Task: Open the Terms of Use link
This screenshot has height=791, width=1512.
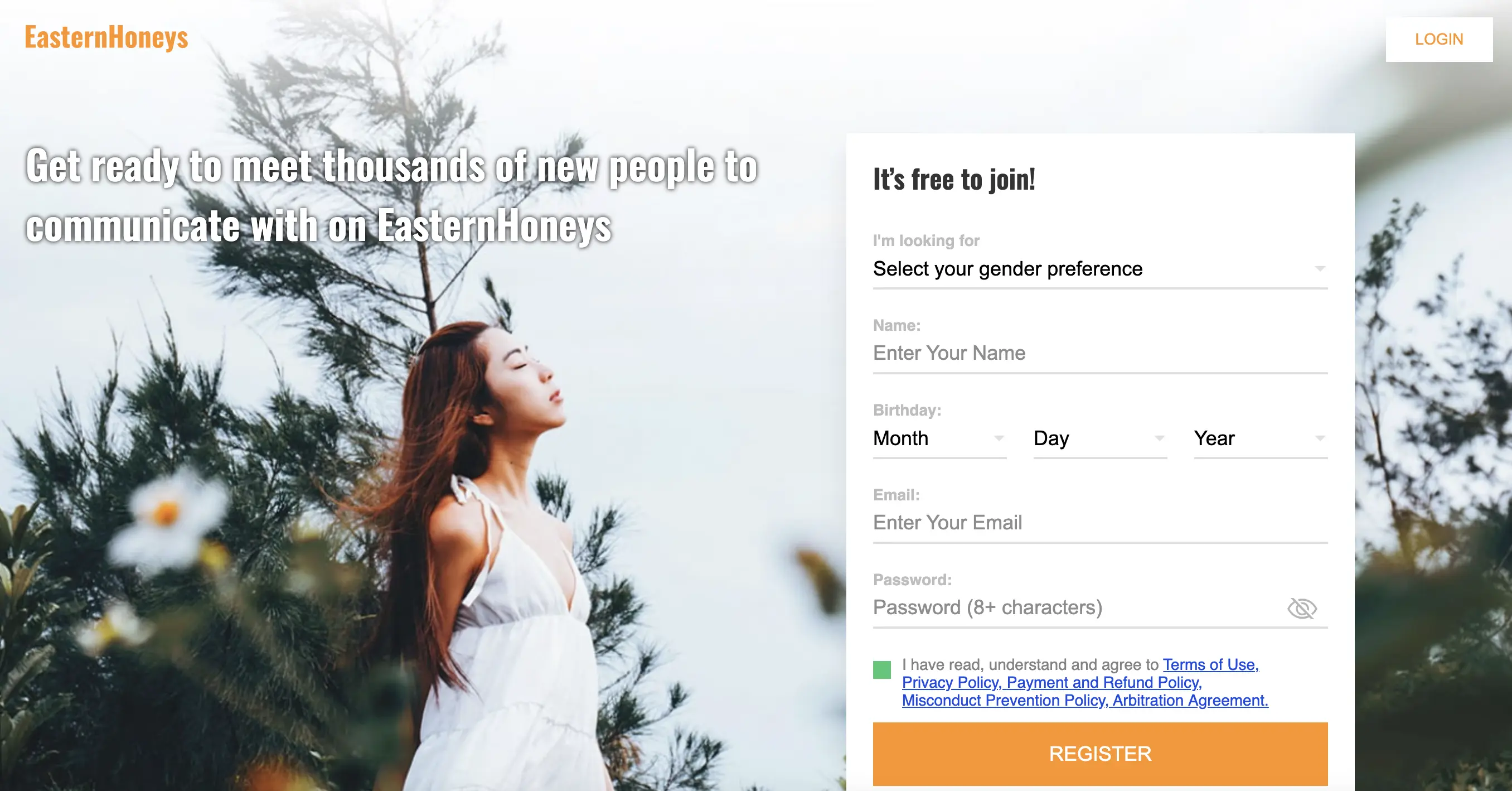Action: (x=1210, y=665)
